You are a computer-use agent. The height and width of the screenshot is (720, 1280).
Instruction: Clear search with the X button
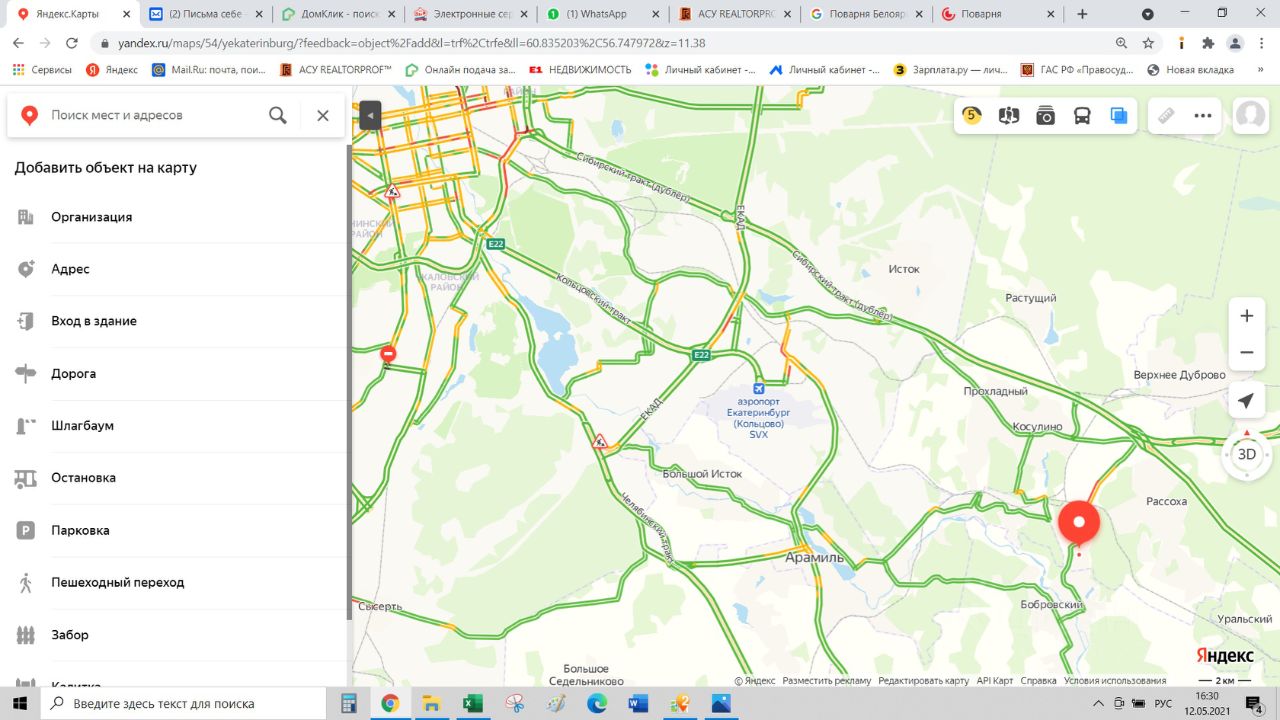(x=323, y=115)
